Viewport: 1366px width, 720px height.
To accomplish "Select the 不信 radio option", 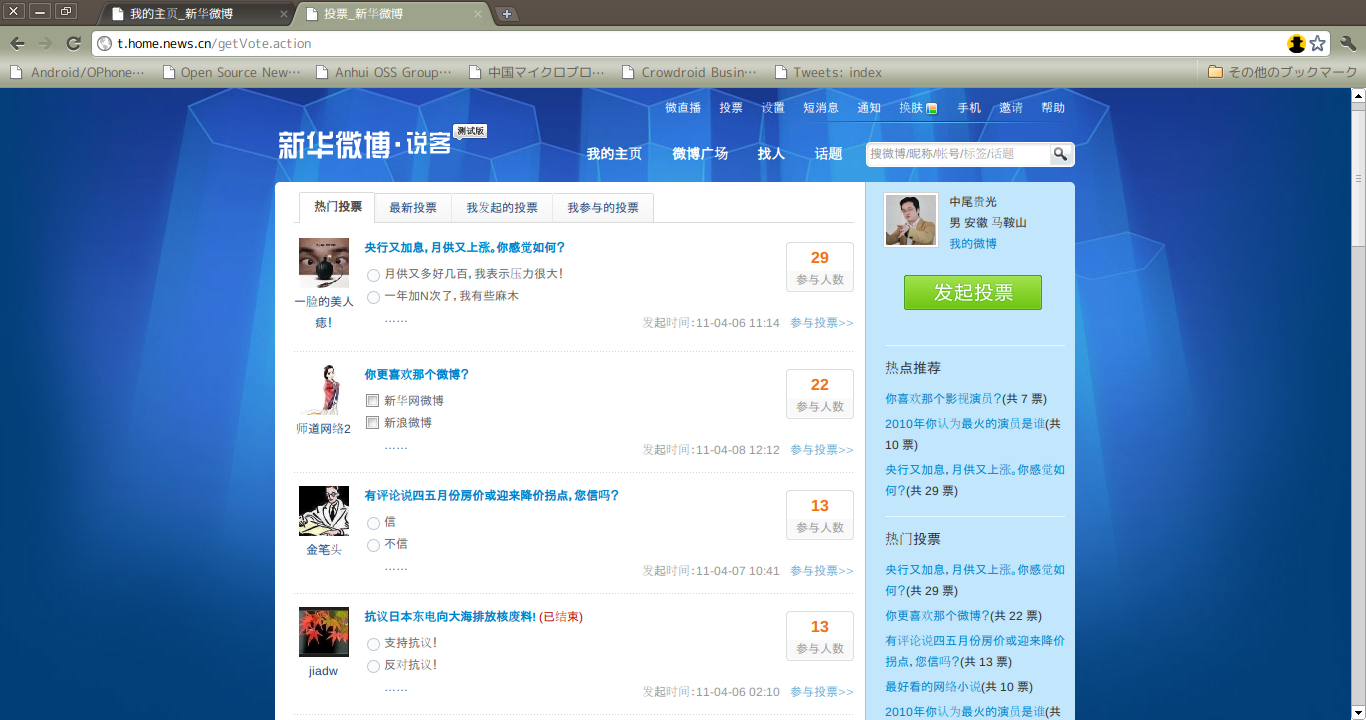I will click(373, 545).
